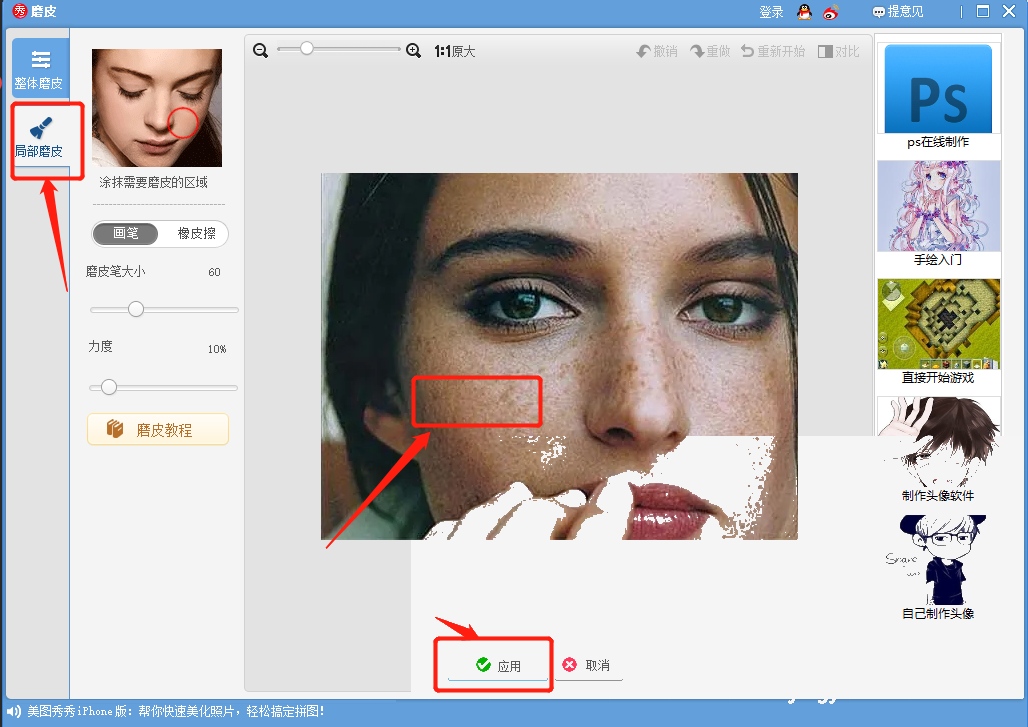Select the 画笔 brush mode
Image resolution: width=1028 pixels, height=727 pixels.
[x=125, y=233]
